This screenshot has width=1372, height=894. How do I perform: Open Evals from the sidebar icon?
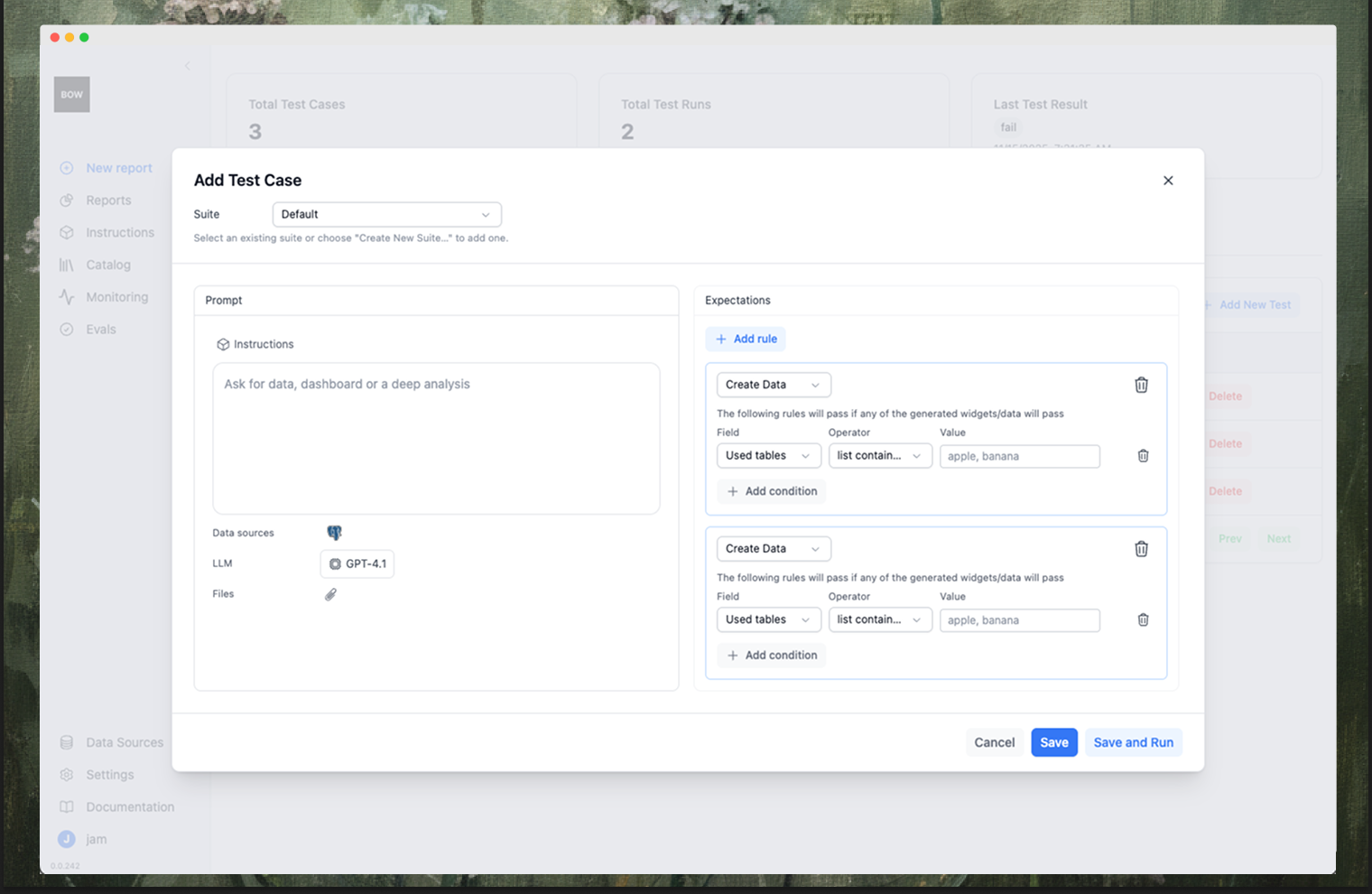coord(67,329)
